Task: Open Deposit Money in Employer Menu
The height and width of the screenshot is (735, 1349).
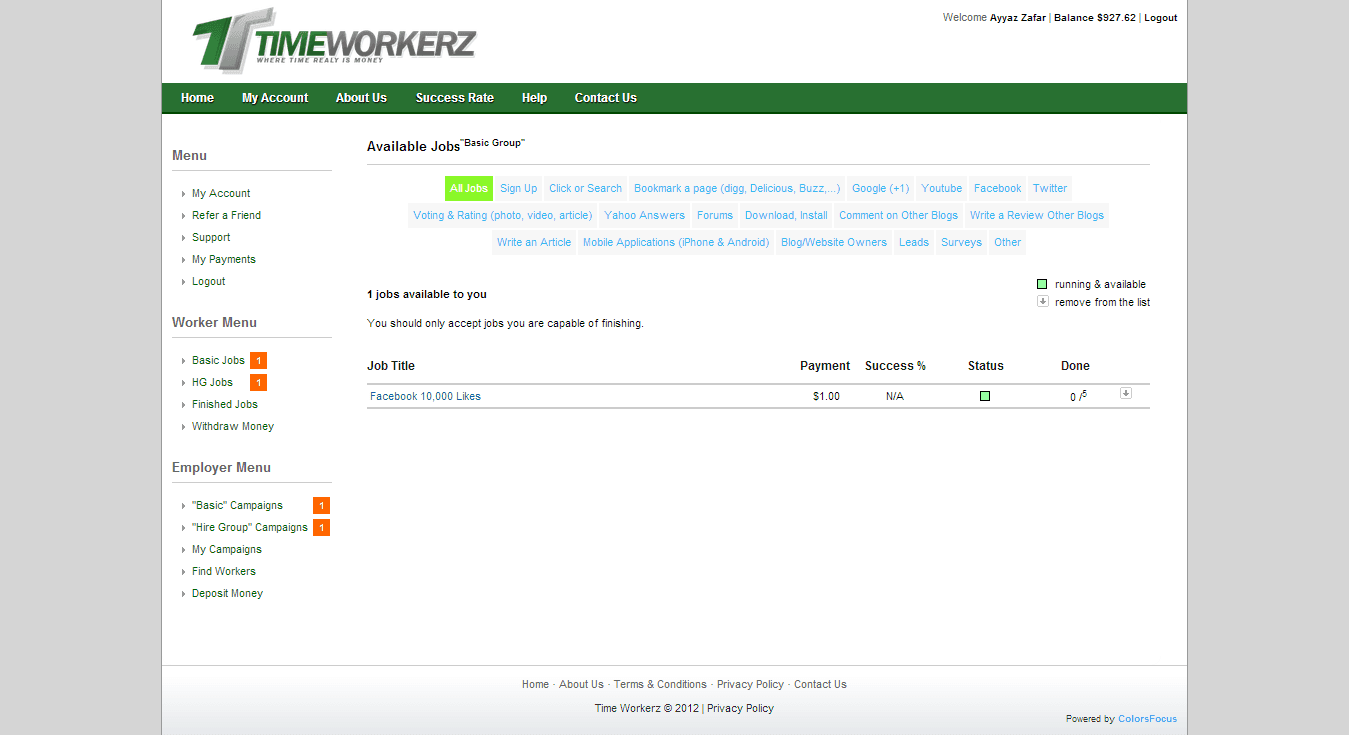Action: click(227, 594)
